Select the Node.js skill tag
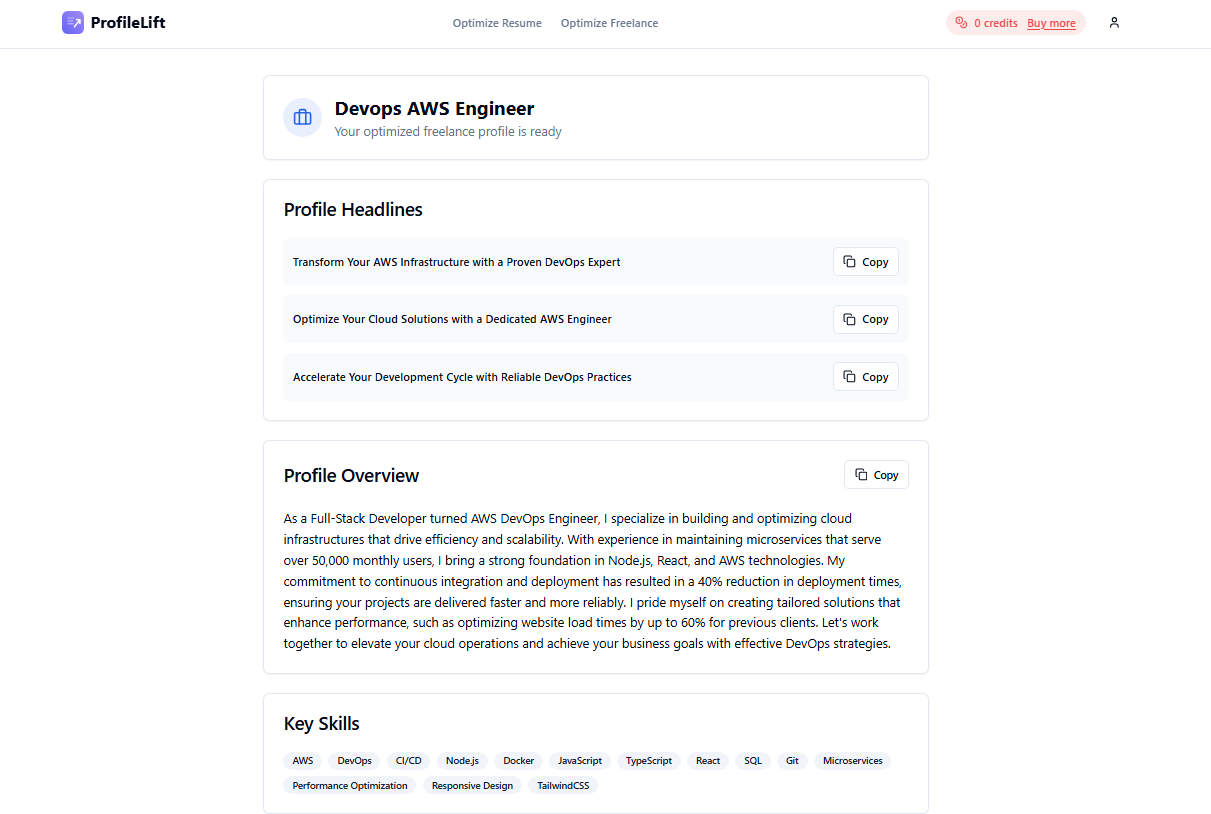 pos(463,761)
